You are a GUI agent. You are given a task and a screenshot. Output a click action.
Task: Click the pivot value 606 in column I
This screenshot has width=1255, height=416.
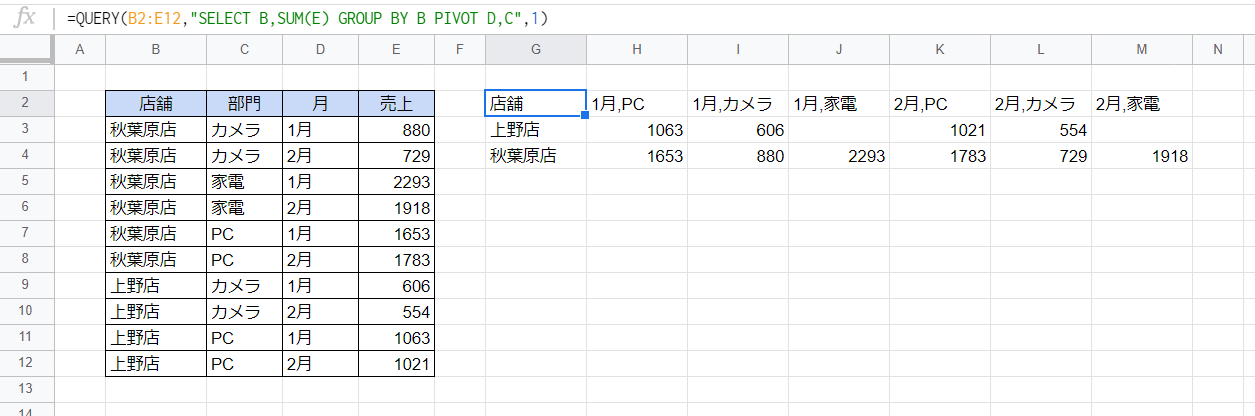pos(738,129)
